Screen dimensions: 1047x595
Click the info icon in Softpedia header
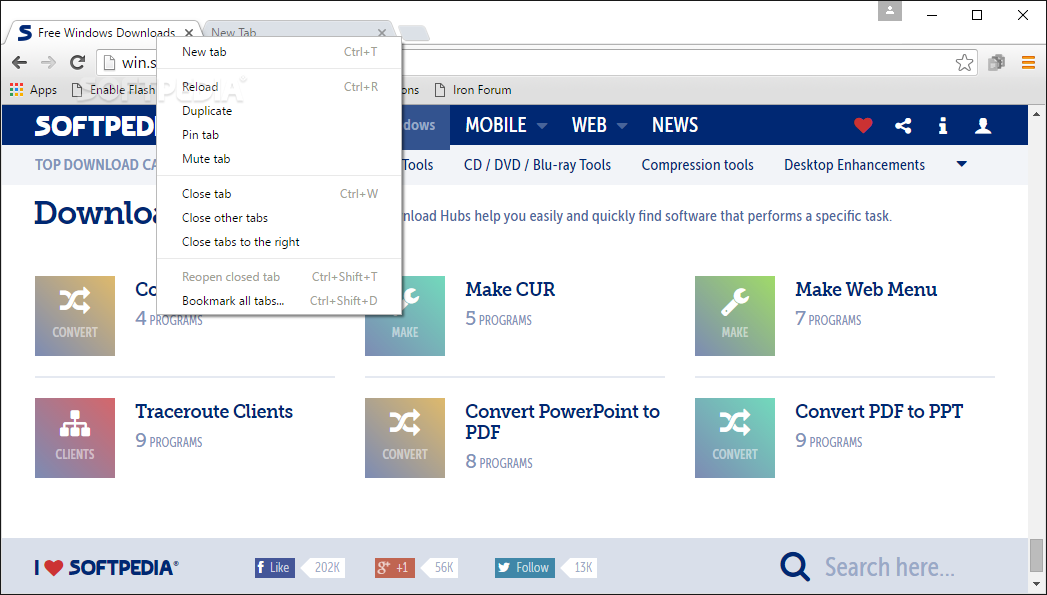coord(943,125)
